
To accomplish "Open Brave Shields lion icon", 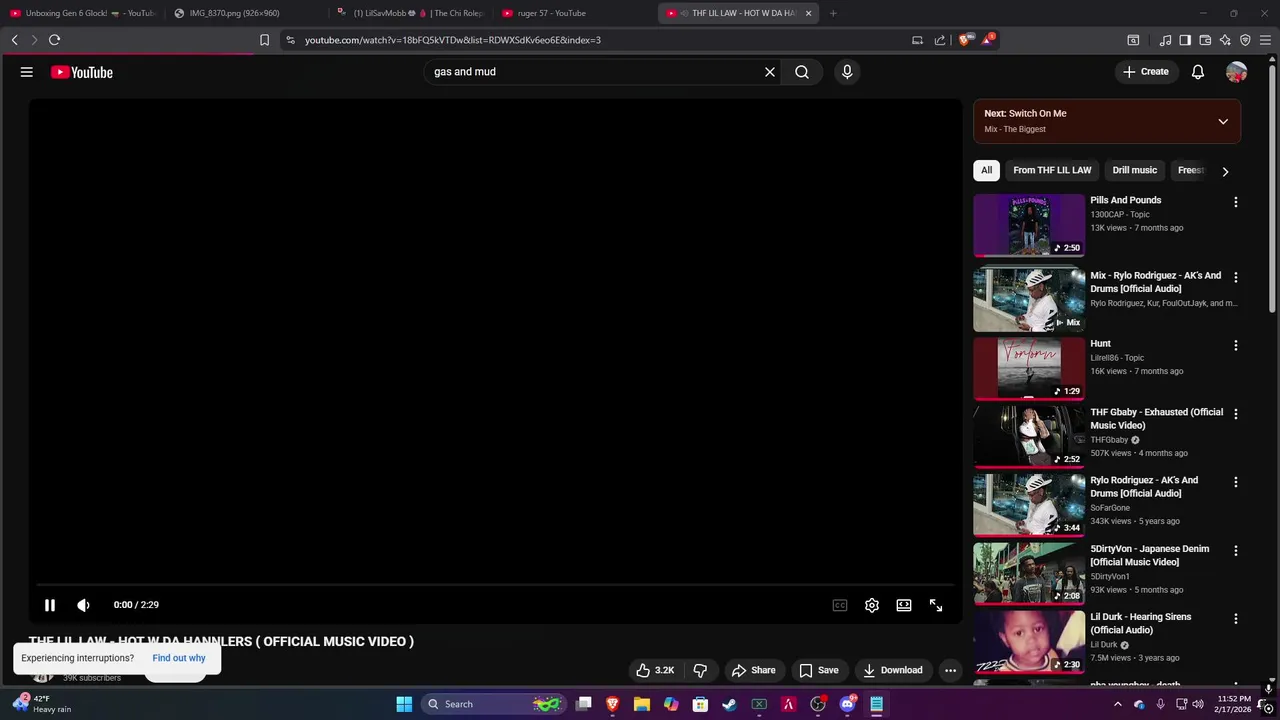I will (965, 40).
